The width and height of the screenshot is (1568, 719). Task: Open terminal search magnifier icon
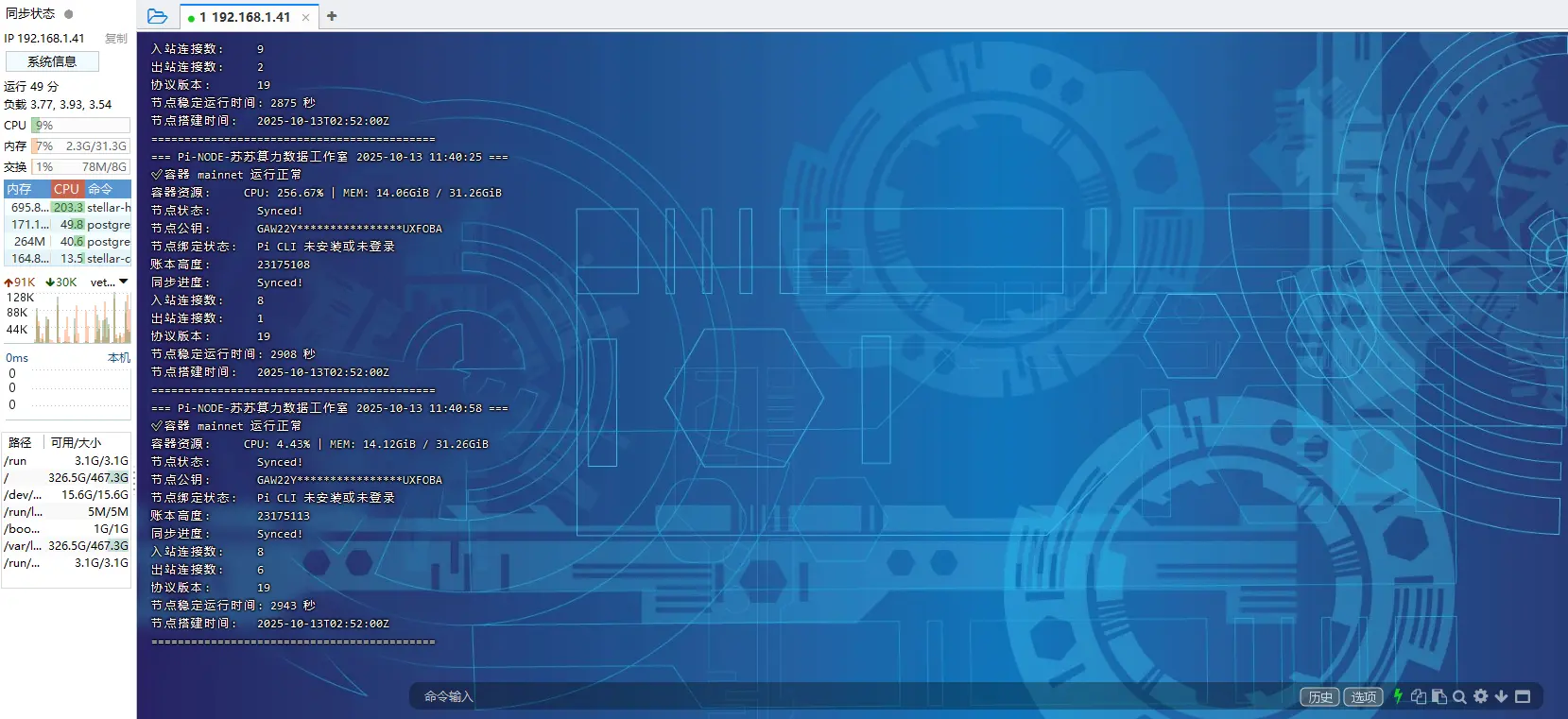[x=1459, y=696]
